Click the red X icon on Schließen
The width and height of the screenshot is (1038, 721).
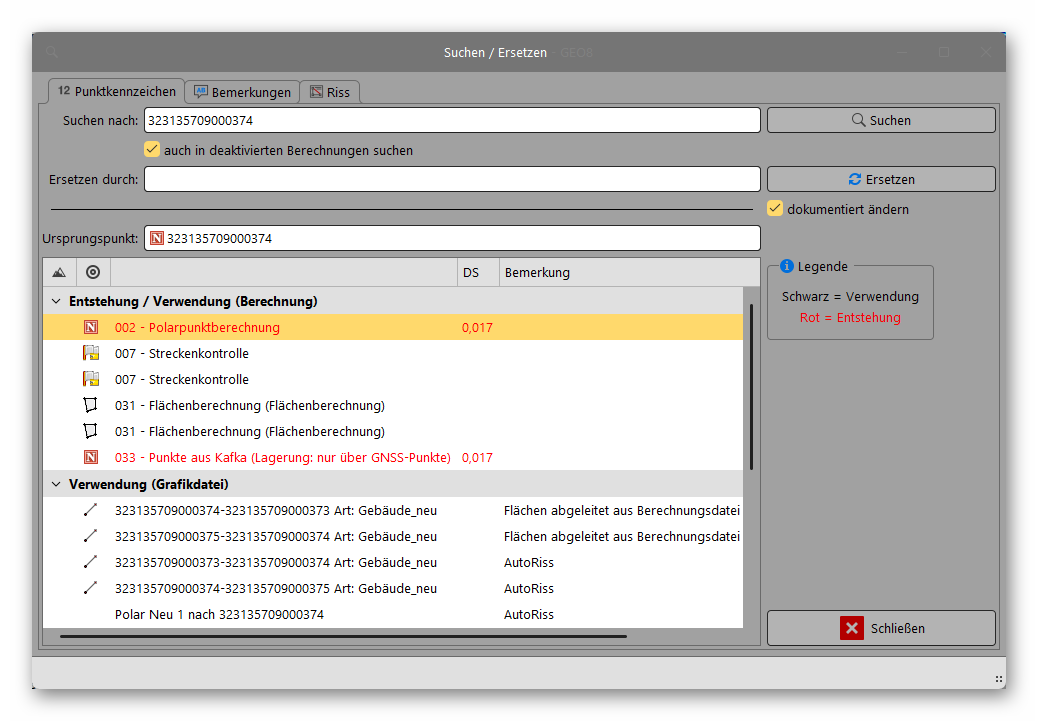point(852,628)
